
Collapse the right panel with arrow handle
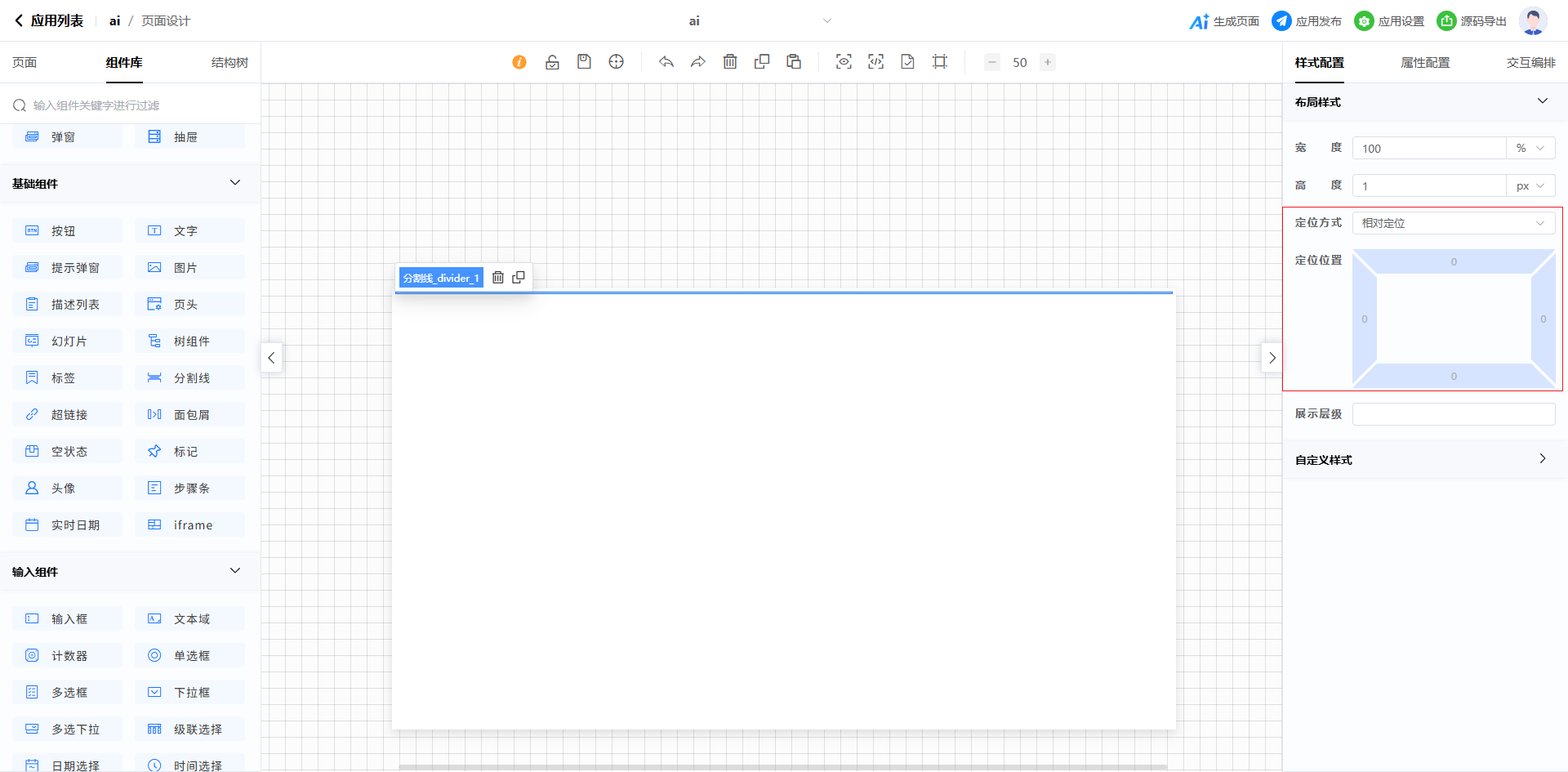[x=1272, y=358]
